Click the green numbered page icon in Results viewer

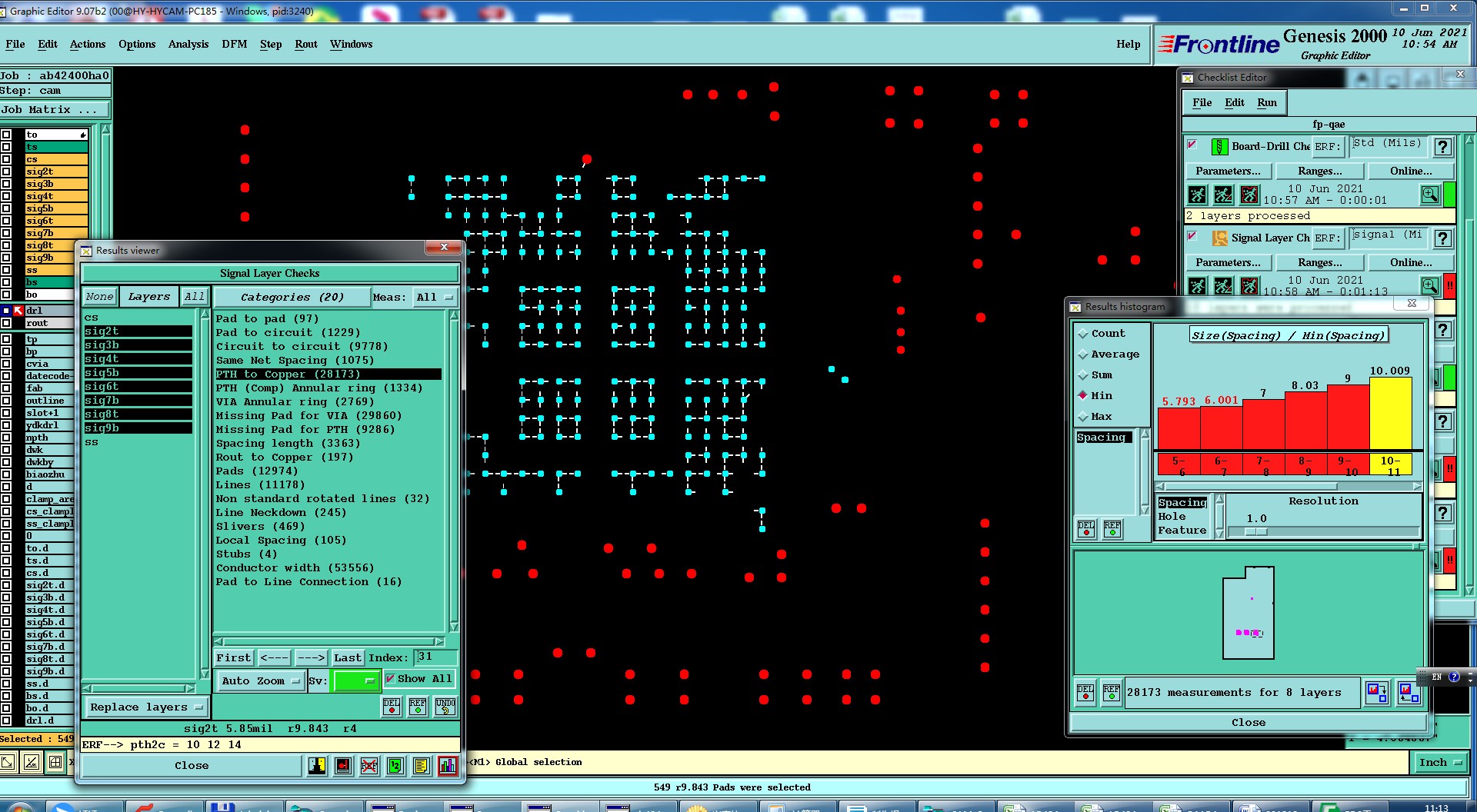coord(395,765)
